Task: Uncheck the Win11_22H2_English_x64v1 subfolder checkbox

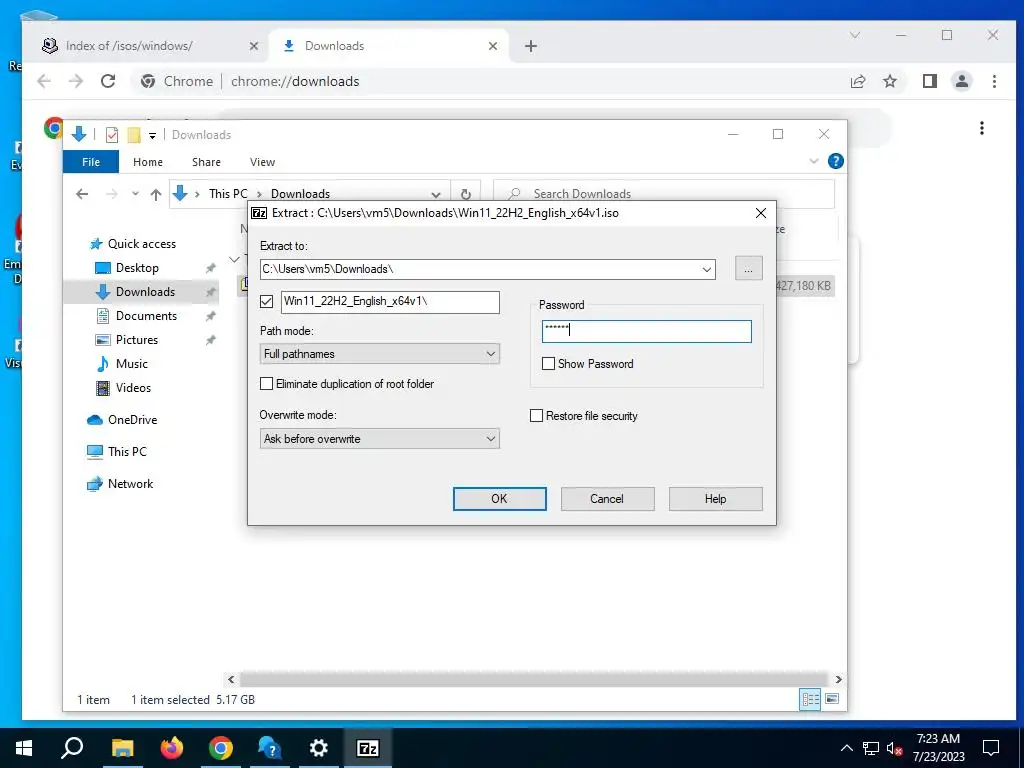Action: pos(266,301)
